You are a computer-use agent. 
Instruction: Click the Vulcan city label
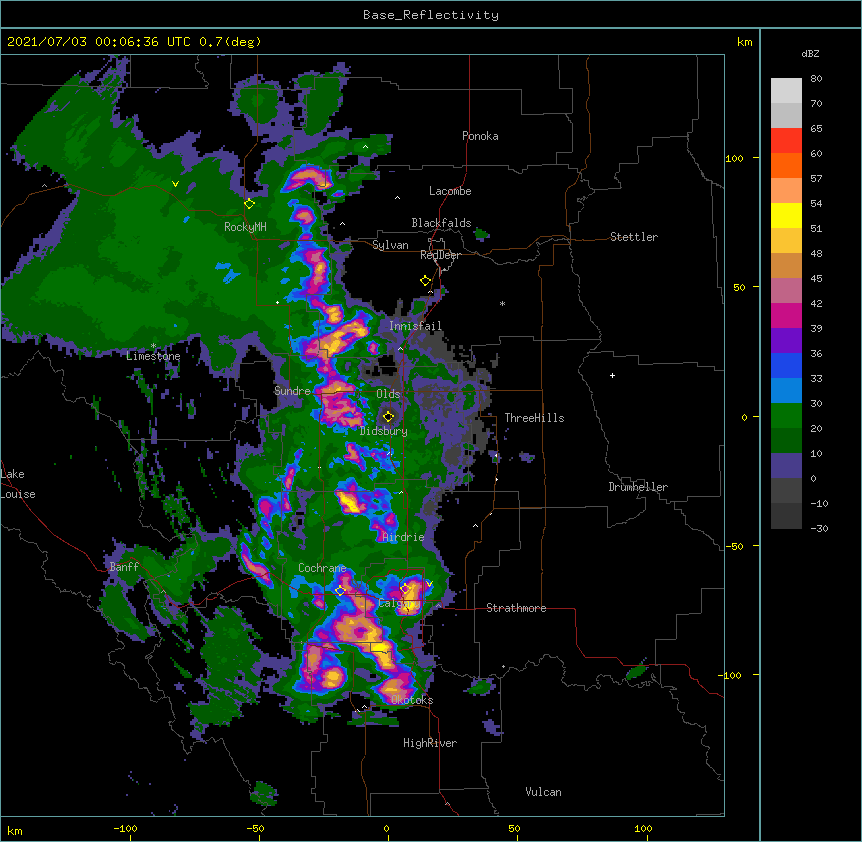pos(543,792)
